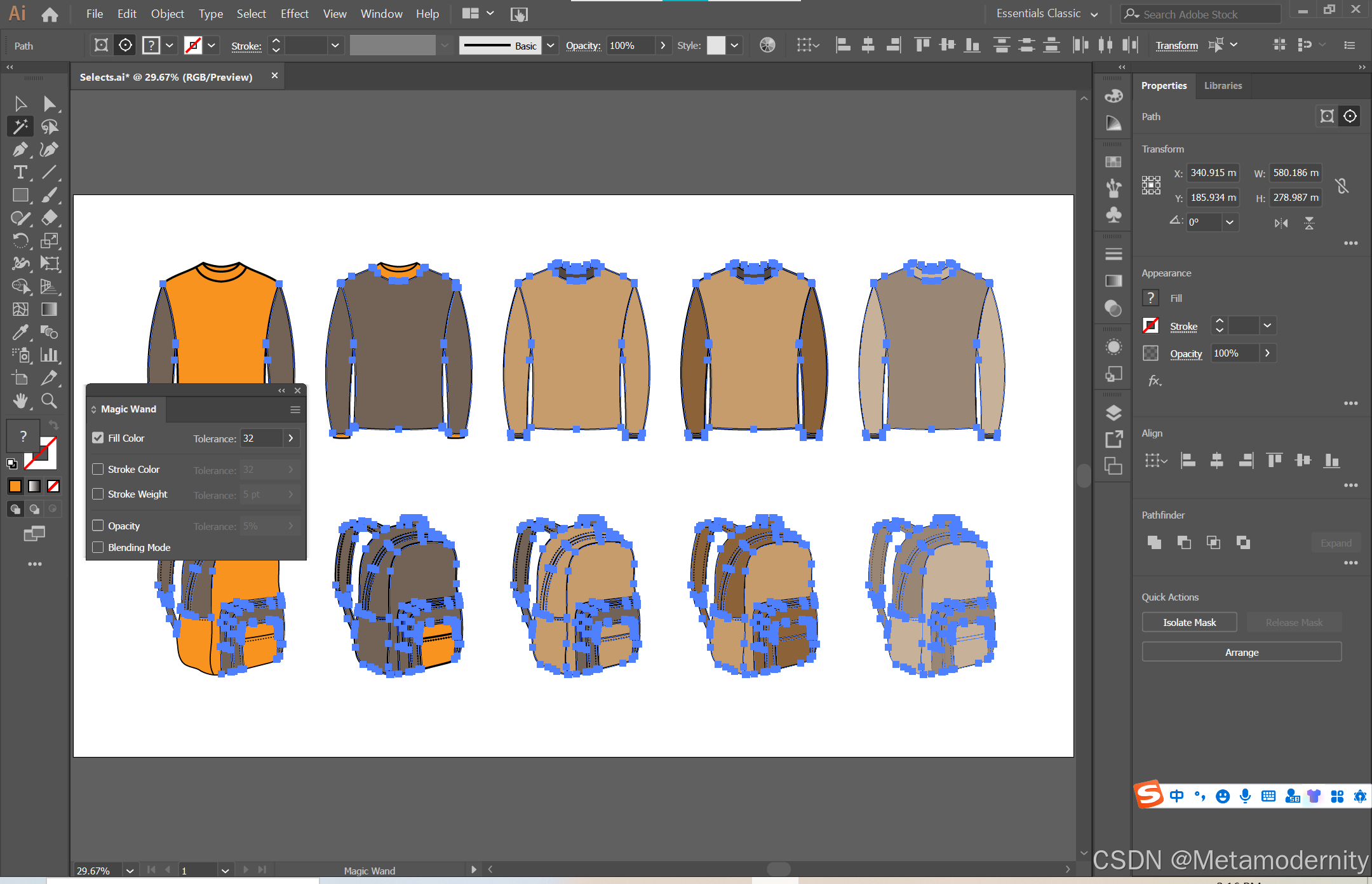Image resolution: width=1372 pixels, height=884 pixels.
Task: Open the Effect menu
Action: 294,13
